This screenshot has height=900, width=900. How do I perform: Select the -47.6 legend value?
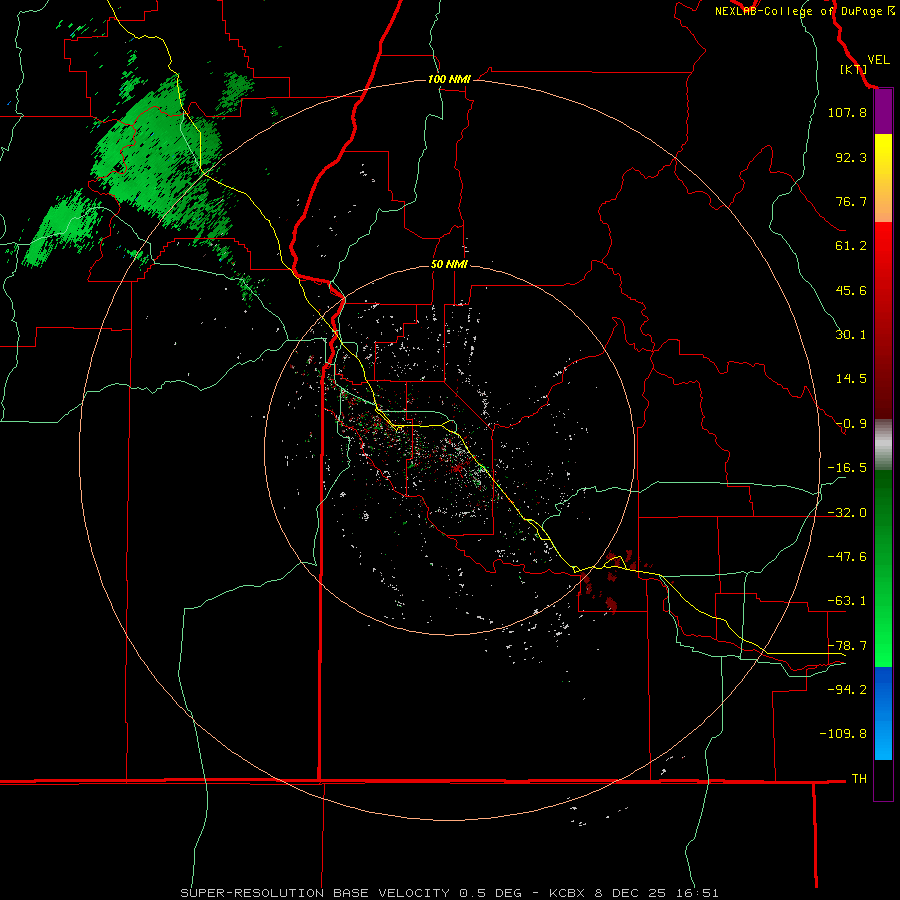pos(847,557)
